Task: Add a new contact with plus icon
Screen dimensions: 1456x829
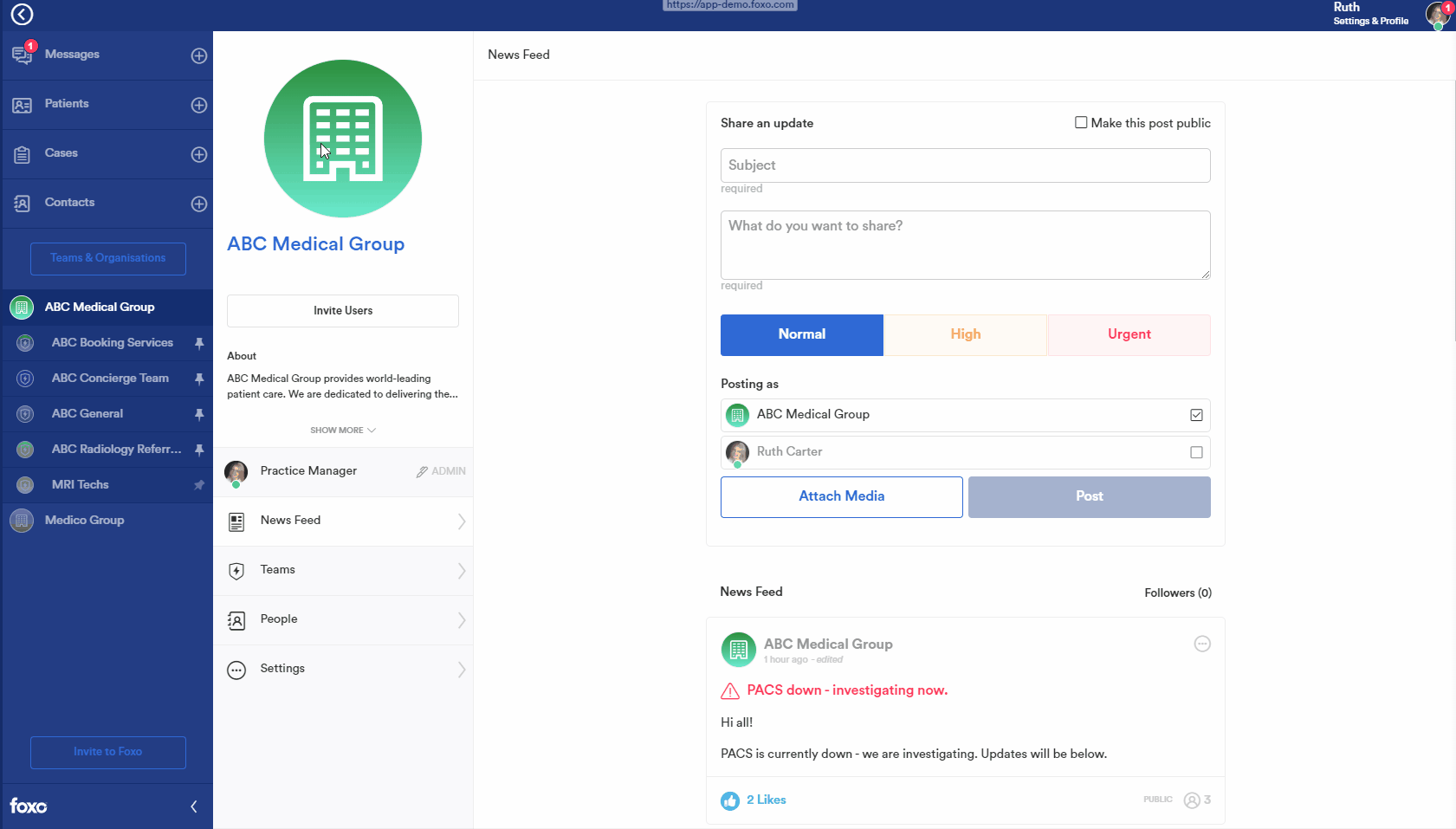Action: coord(199,204)
